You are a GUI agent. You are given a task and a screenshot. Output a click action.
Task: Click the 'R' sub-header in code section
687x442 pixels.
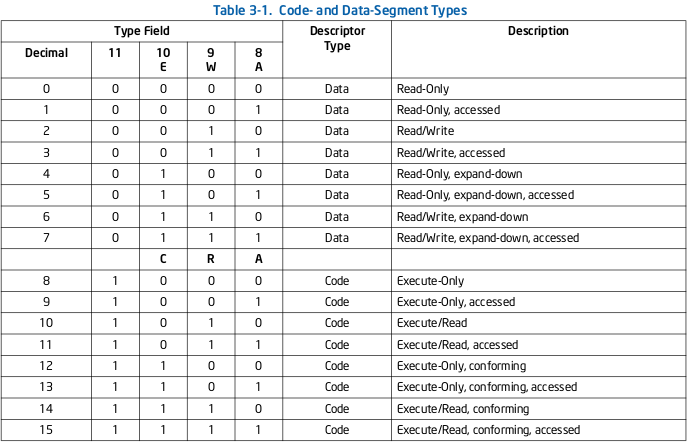[x=211, y=259]
